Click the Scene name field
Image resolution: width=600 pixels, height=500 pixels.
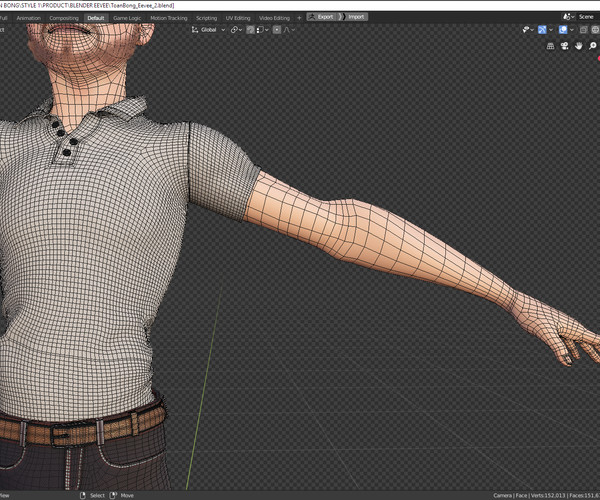(586, 17)
